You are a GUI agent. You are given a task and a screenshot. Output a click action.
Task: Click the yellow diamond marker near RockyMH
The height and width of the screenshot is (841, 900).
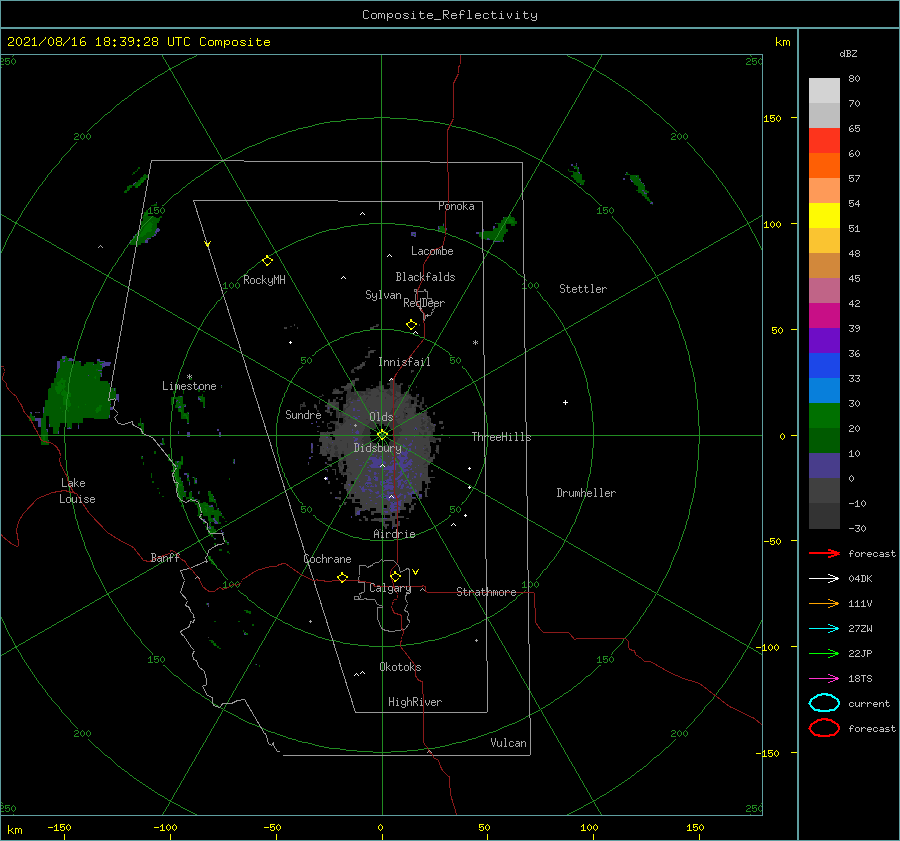click(x=267, y=261)
